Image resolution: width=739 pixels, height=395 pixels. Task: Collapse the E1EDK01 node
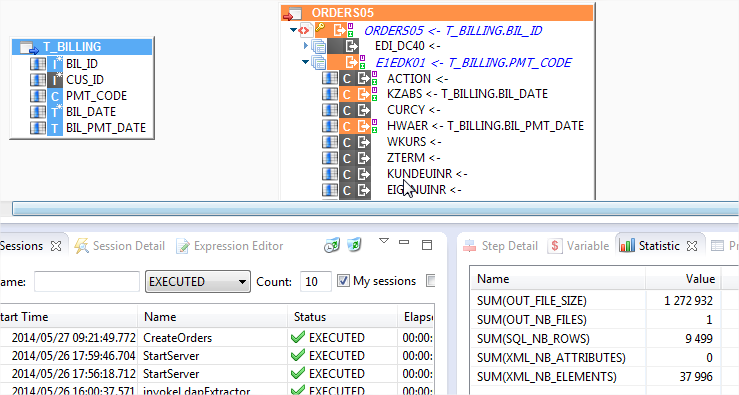[x=305, y=62]
